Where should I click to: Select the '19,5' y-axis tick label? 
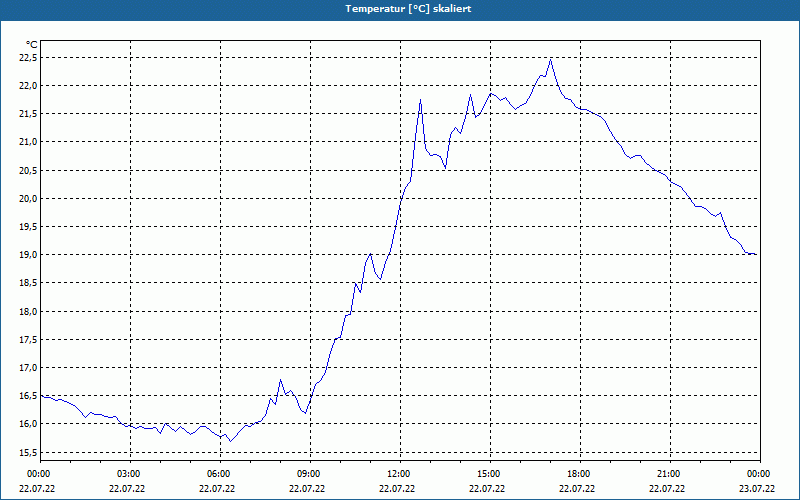click(x=28, y=227)
